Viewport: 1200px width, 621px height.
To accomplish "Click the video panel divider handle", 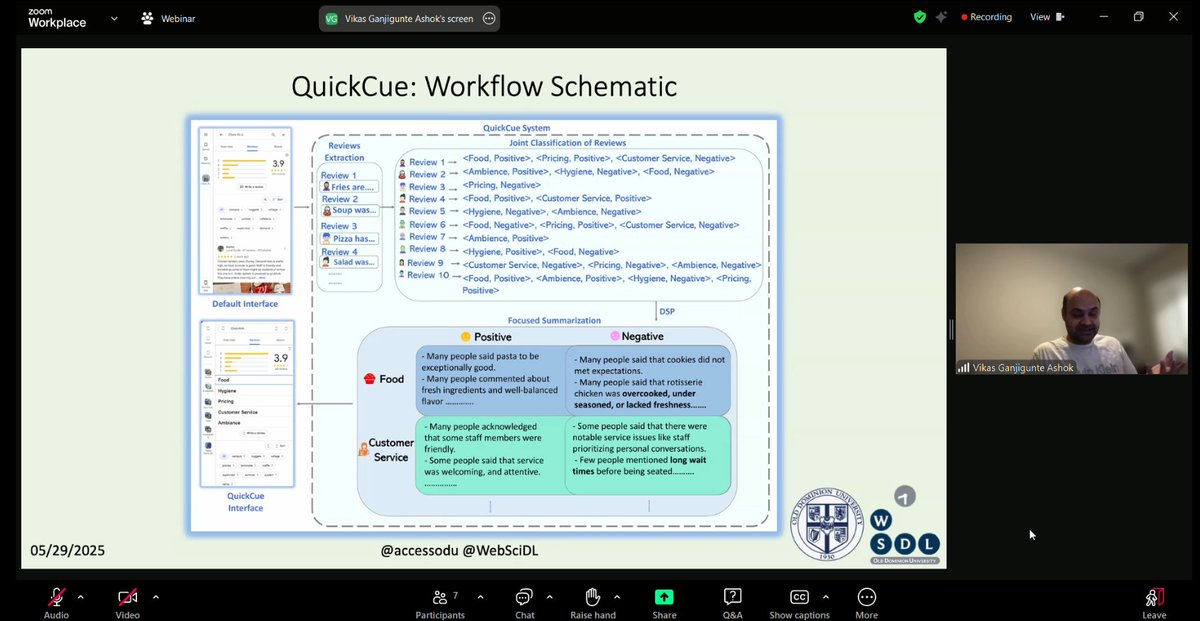I will 950,328.
